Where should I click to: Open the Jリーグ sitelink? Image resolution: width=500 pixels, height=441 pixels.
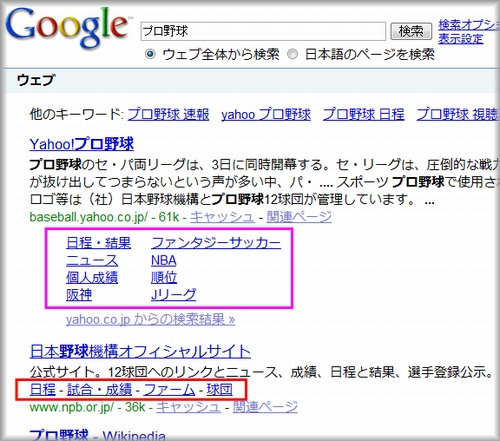174,295
